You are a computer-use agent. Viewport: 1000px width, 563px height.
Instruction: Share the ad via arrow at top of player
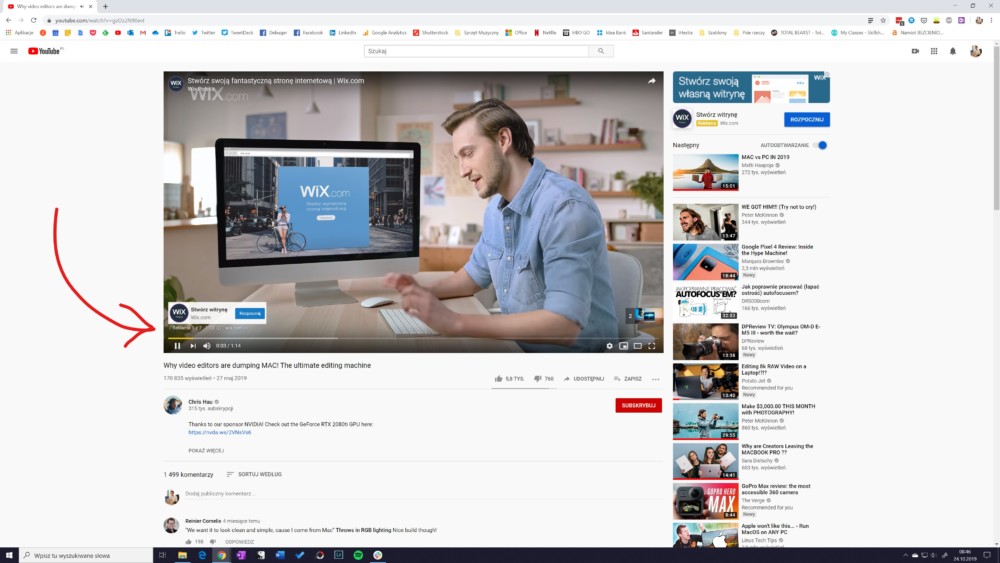652,81
